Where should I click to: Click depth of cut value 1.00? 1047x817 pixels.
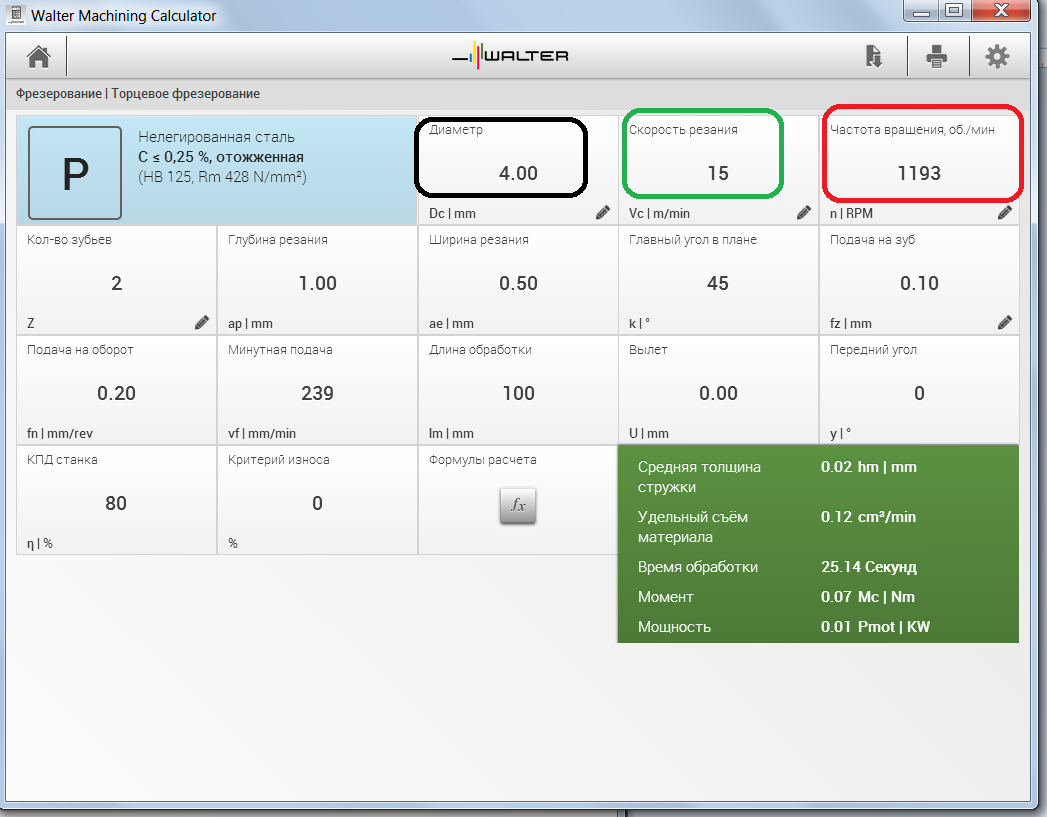point(317,284)
